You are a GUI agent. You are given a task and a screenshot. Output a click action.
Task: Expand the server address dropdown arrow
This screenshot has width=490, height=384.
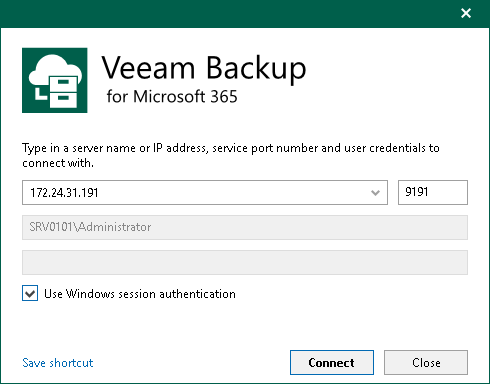coord(375,193)
